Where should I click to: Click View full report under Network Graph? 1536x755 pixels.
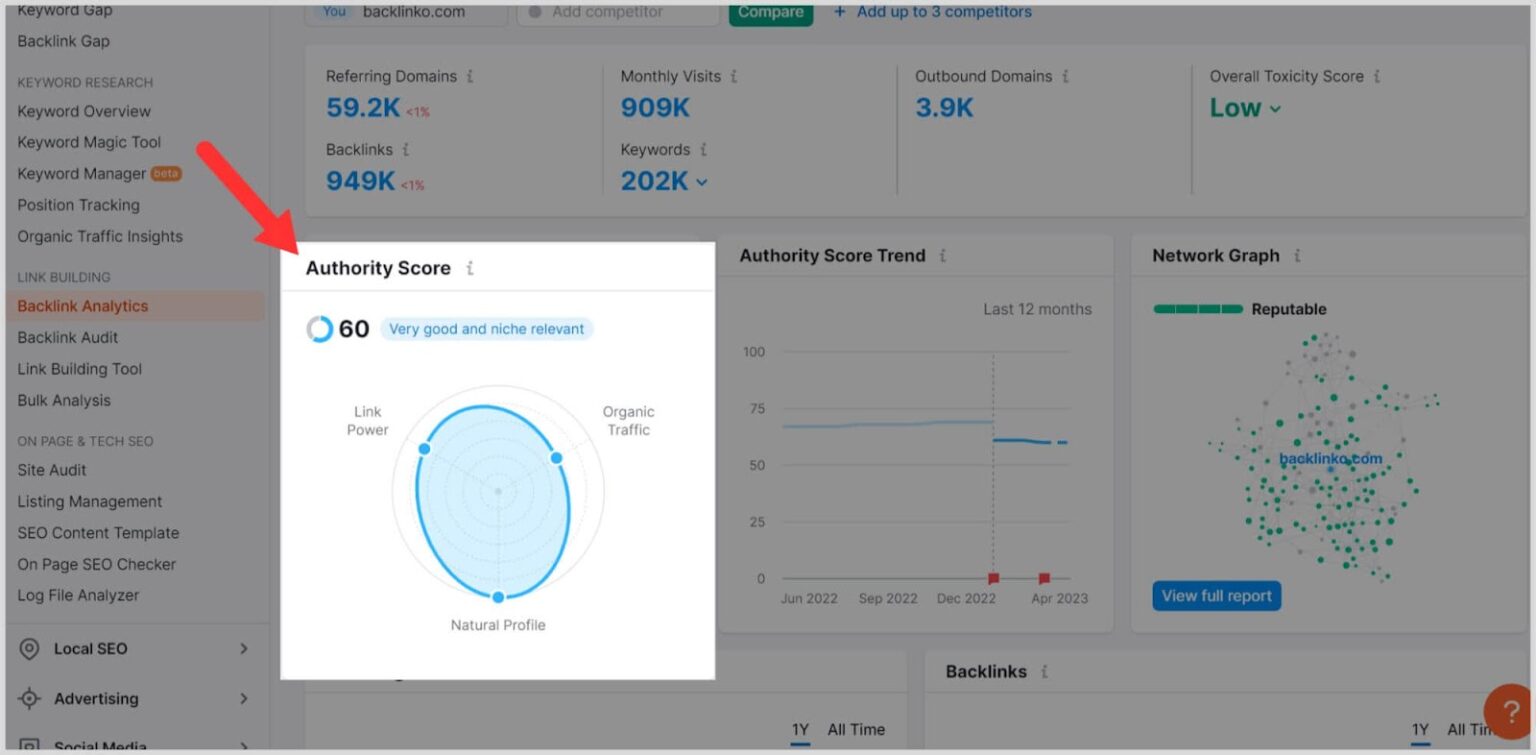(x=1216, y=595)
